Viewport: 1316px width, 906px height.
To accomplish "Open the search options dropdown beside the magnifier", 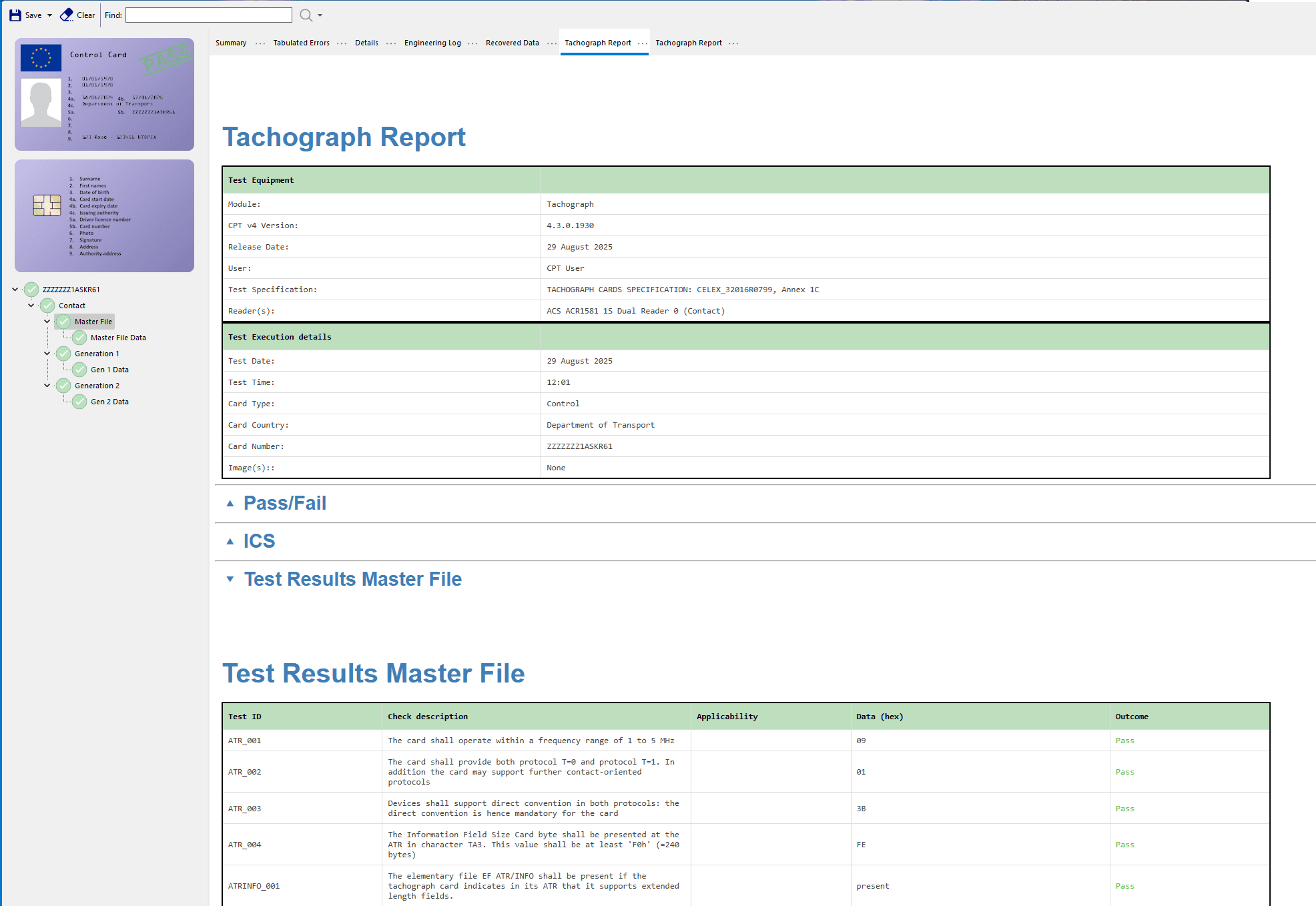I will click(x=319, y=15).
